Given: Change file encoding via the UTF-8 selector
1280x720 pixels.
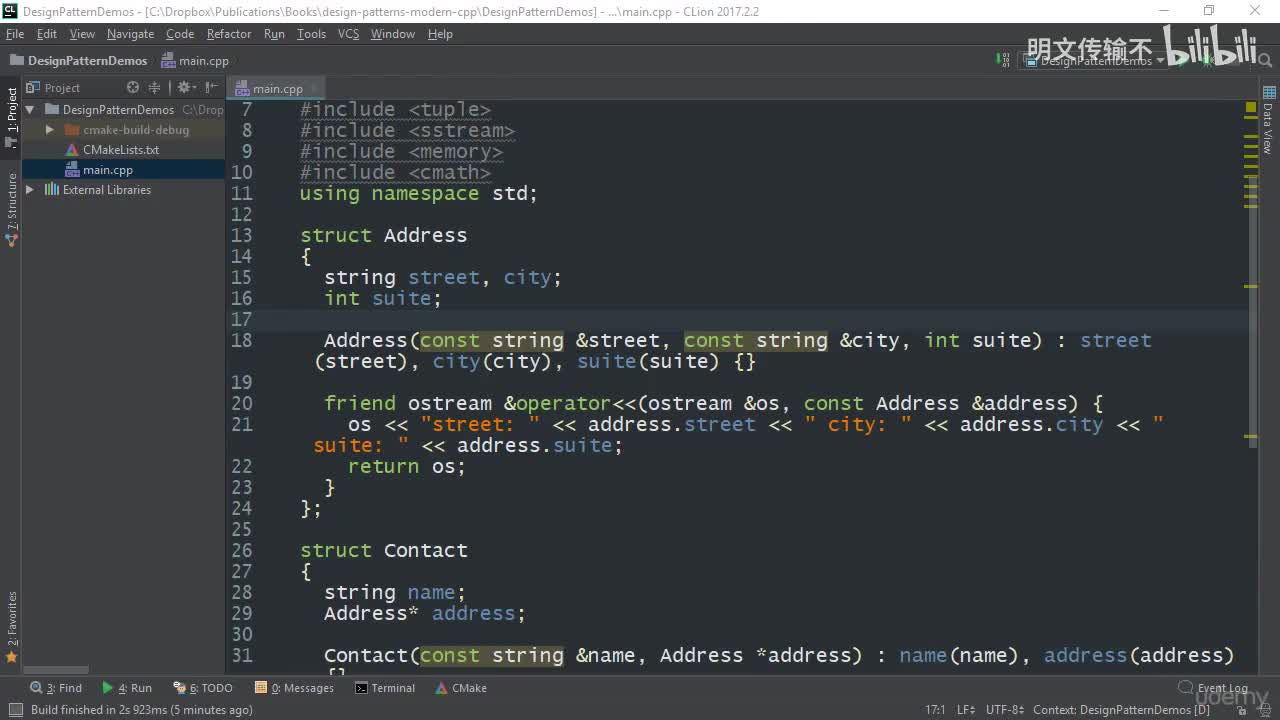Looking at the screenshot, I should pyautogui.click(x=1005, y=710).
